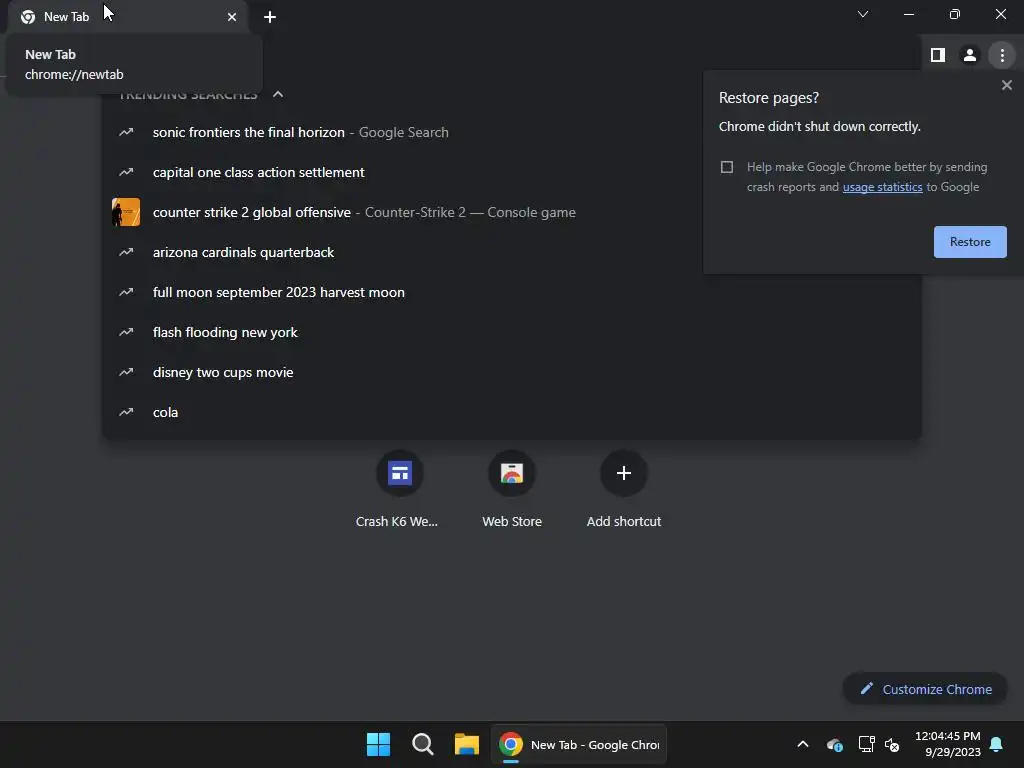
Task: Open File Explorer from taskbar
Action: point(467,744)
